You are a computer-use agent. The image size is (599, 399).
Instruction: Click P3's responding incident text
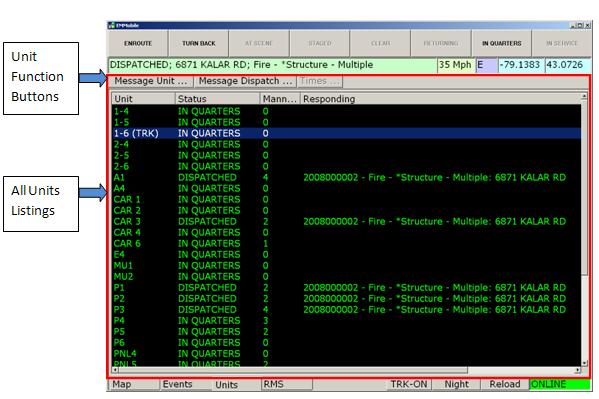[434, 310]
